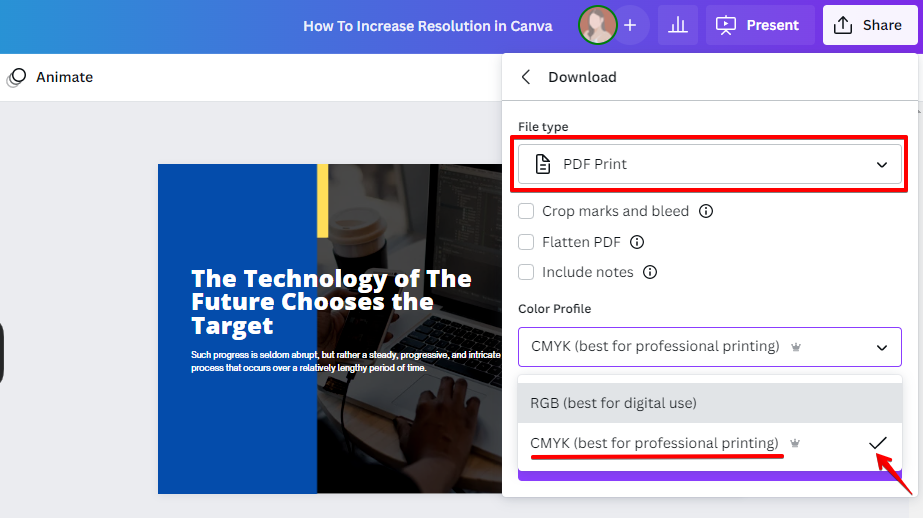Click the Animate button label

[x=64, y=78]
